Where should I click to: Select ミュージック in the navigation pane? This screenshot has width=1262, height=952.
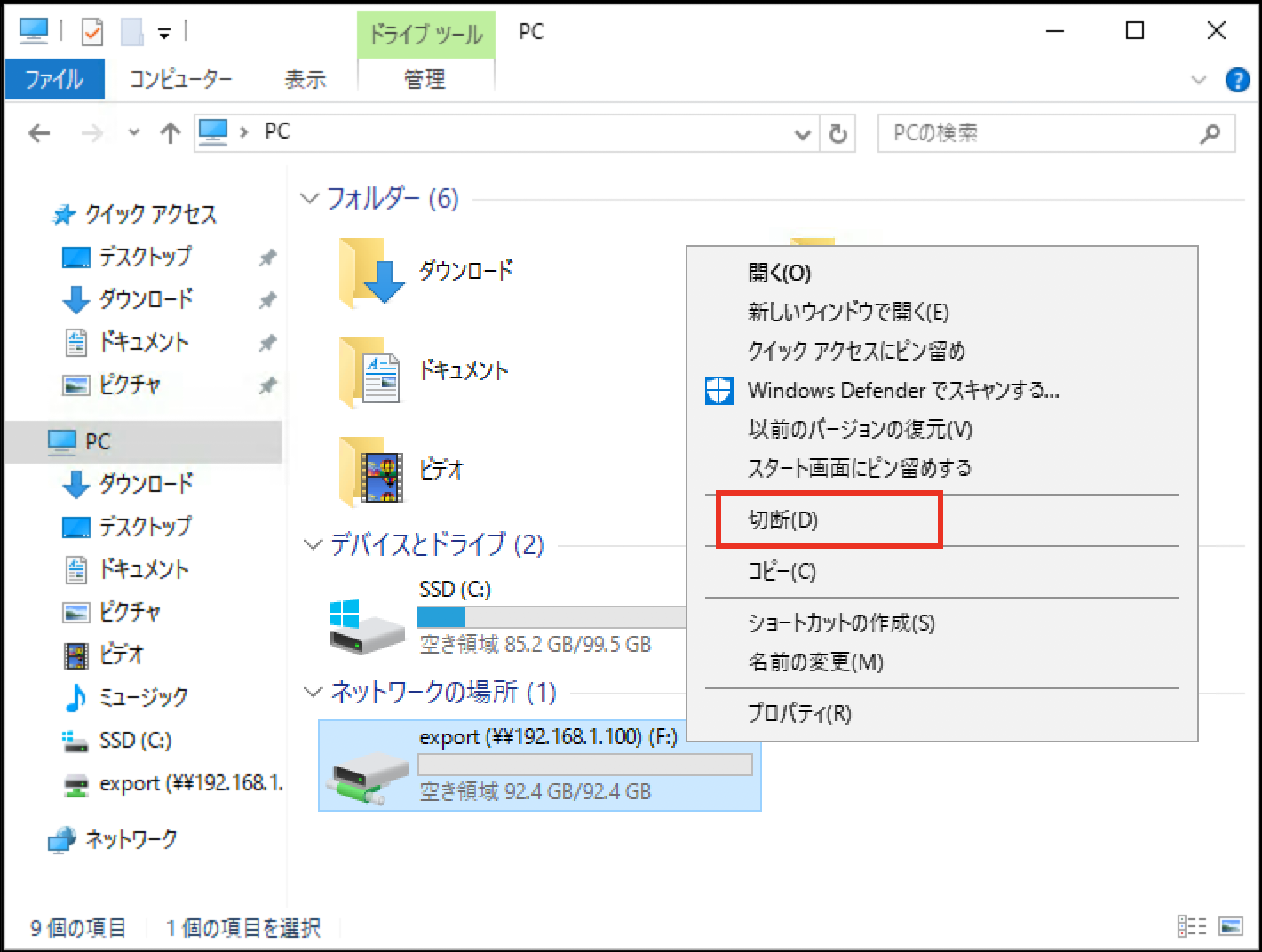click(x=143, y=697)
